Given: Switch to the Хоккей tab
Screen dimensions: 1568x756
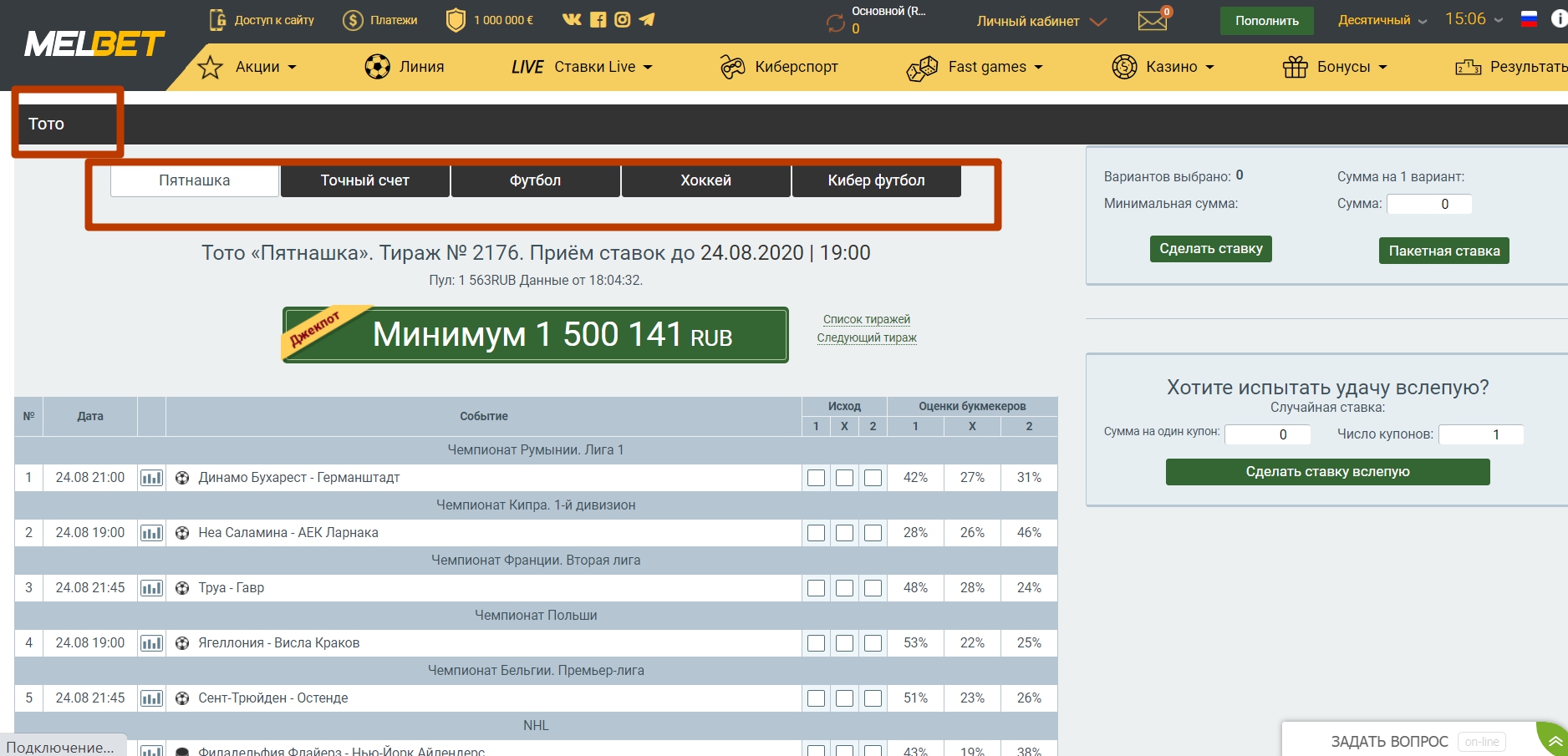Looking at the screenshot, I should pyautogui.click(x=706, y=180).
